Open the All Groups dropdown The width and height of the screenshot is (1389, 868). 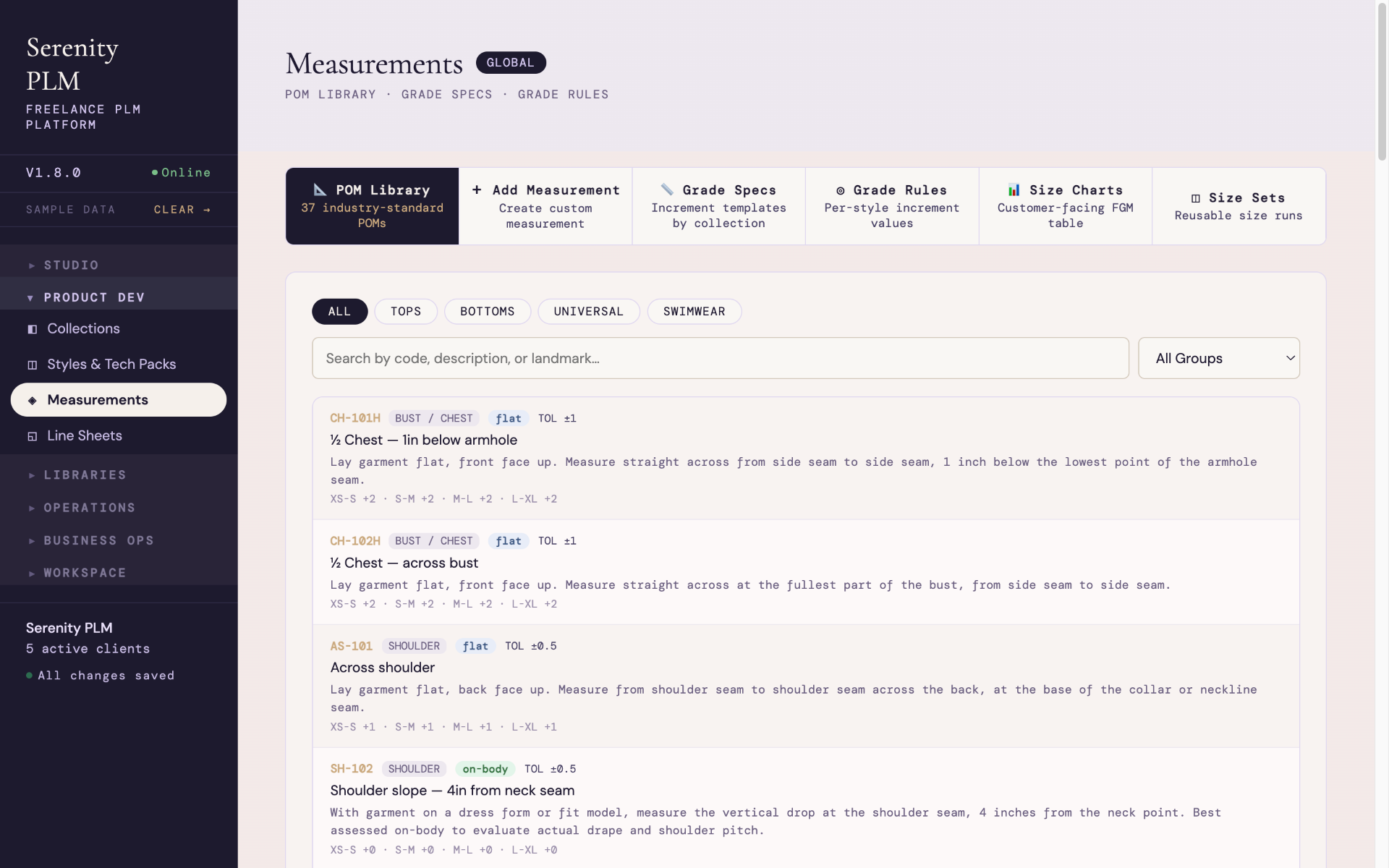coord(1218,358)
